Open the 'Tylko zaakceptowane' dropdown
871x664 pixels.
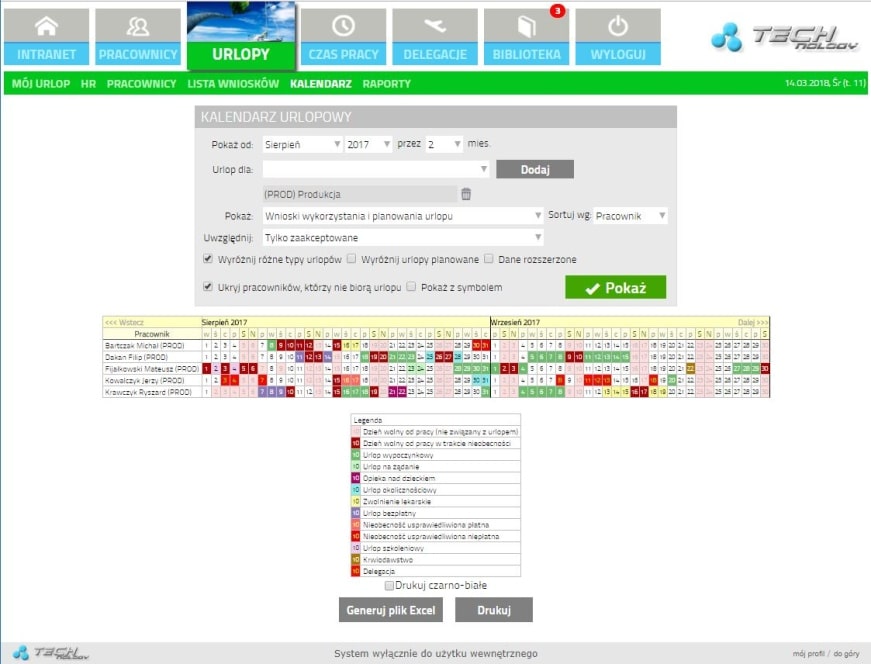pyautogui.click(x=403, y=238)
